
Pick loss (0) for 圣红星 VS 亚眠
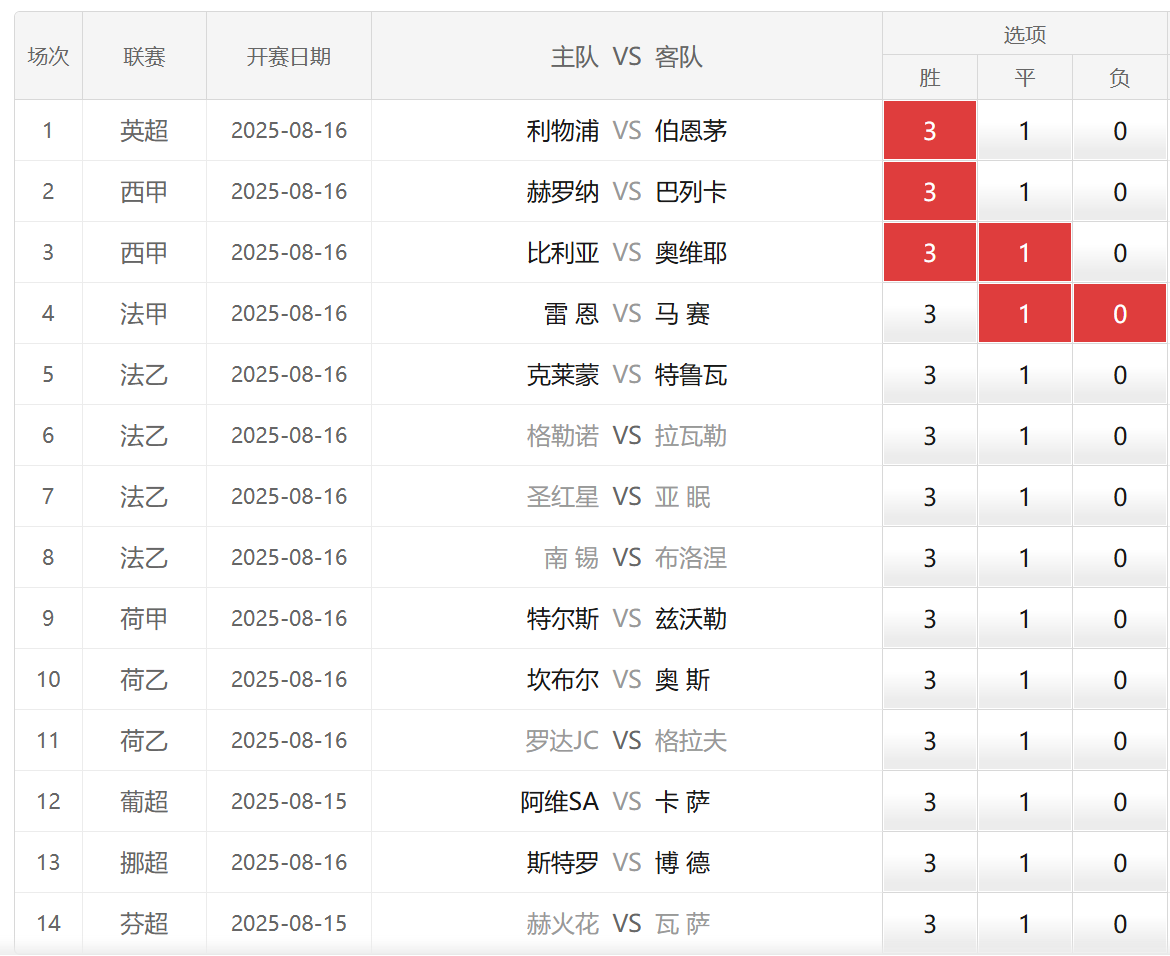point(1119,496)
